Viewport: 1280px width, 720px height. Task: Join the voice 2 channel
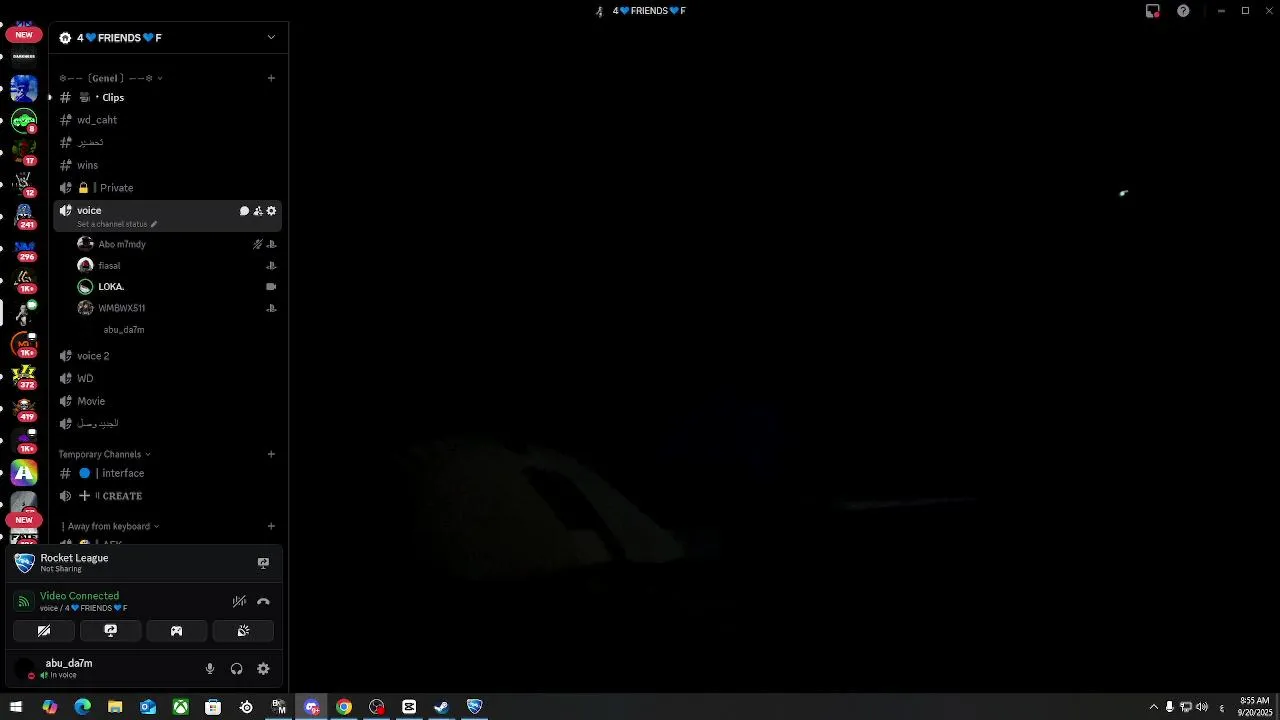(168, 356)
